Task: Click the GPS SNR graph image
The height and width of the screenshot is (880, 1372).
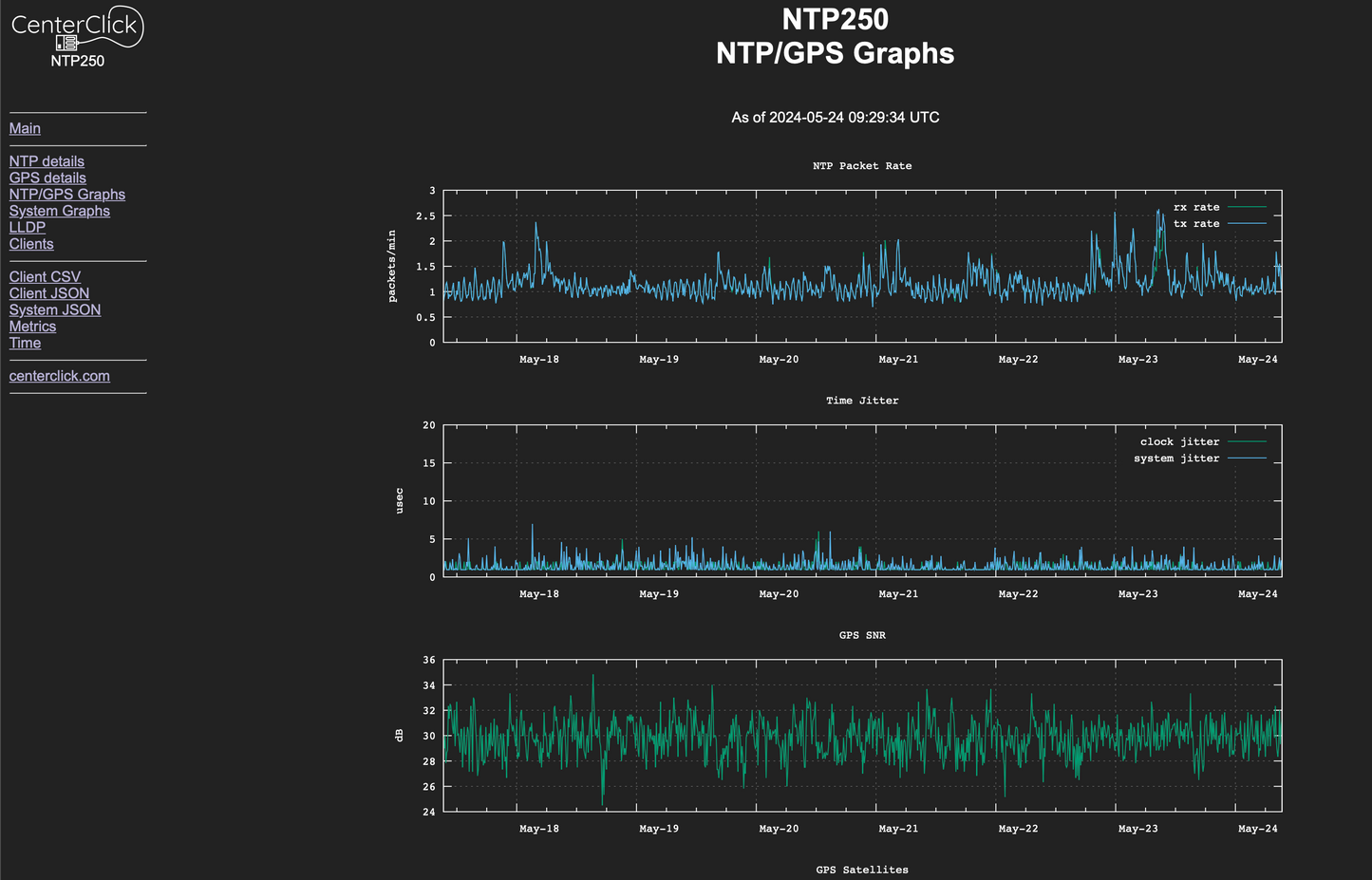Action: [x=862, y=736]
